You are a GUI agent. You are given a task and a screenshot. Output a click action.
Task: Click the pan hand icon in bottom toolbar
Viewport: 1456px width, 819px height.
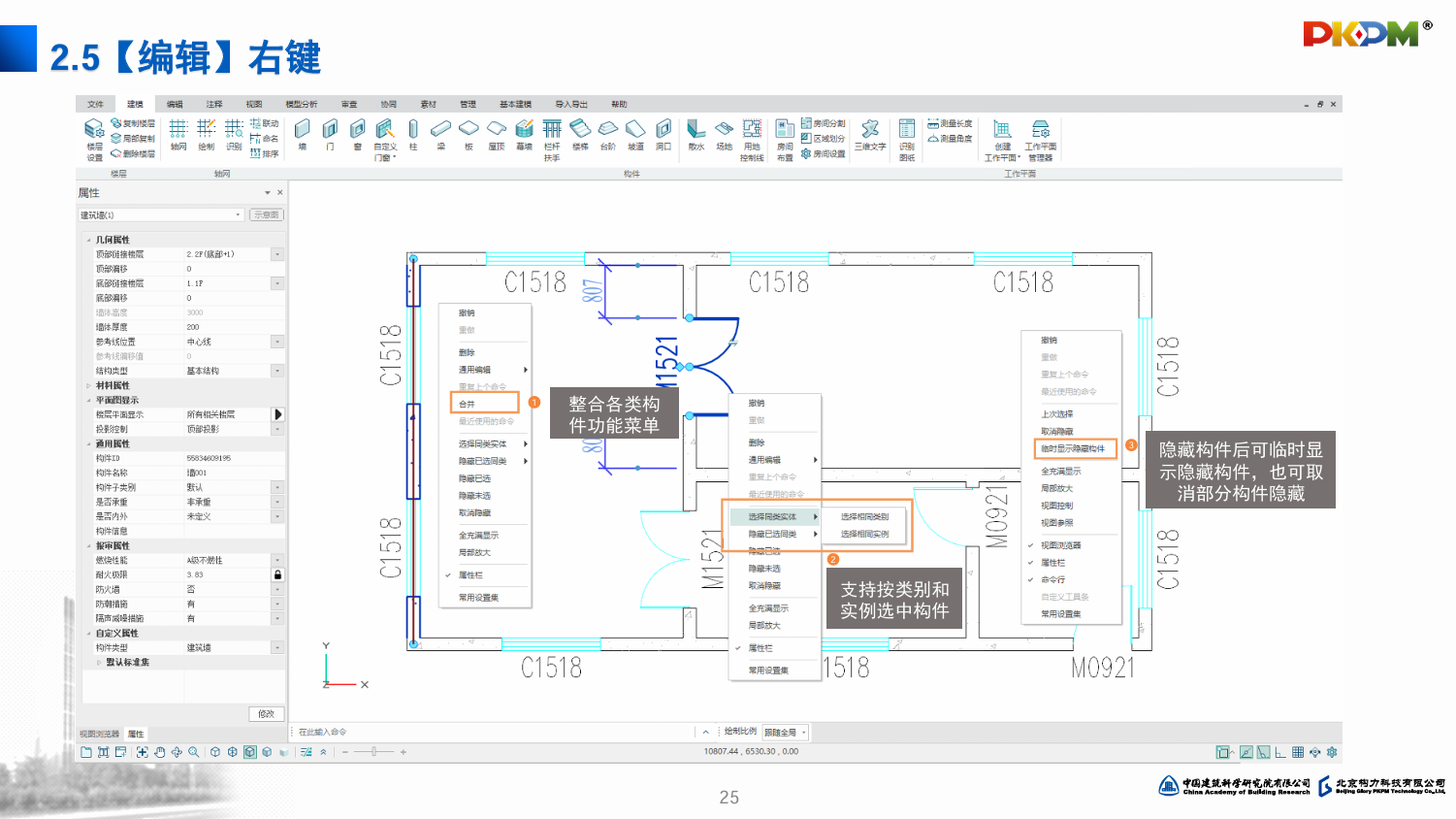point(159,752)
